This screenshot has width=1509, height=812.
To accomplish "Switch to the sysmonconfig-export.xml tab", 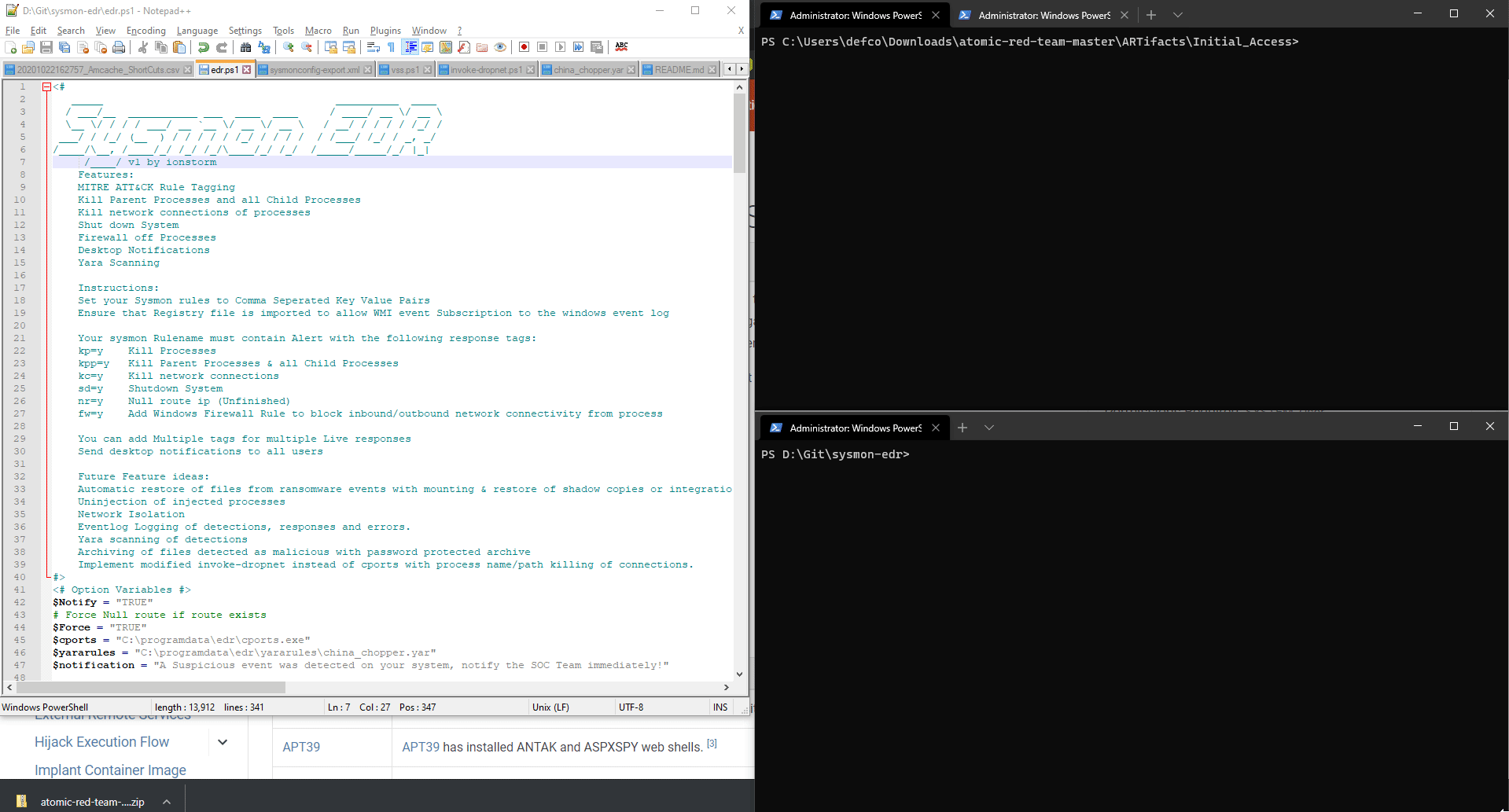I will tap(315, 70).
